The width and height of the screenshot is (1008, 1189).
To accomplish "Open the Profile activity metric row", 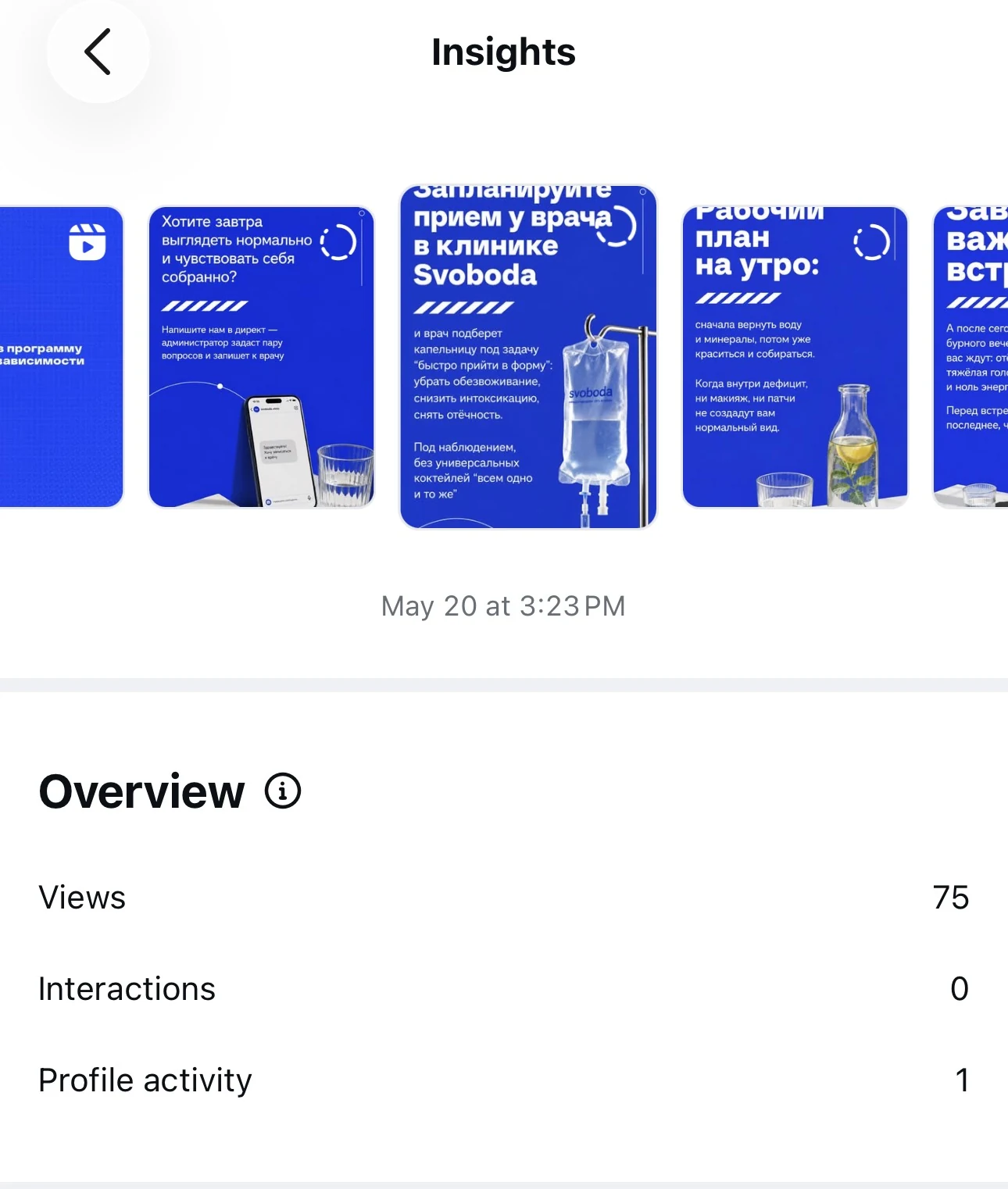I will point(504,1080).
